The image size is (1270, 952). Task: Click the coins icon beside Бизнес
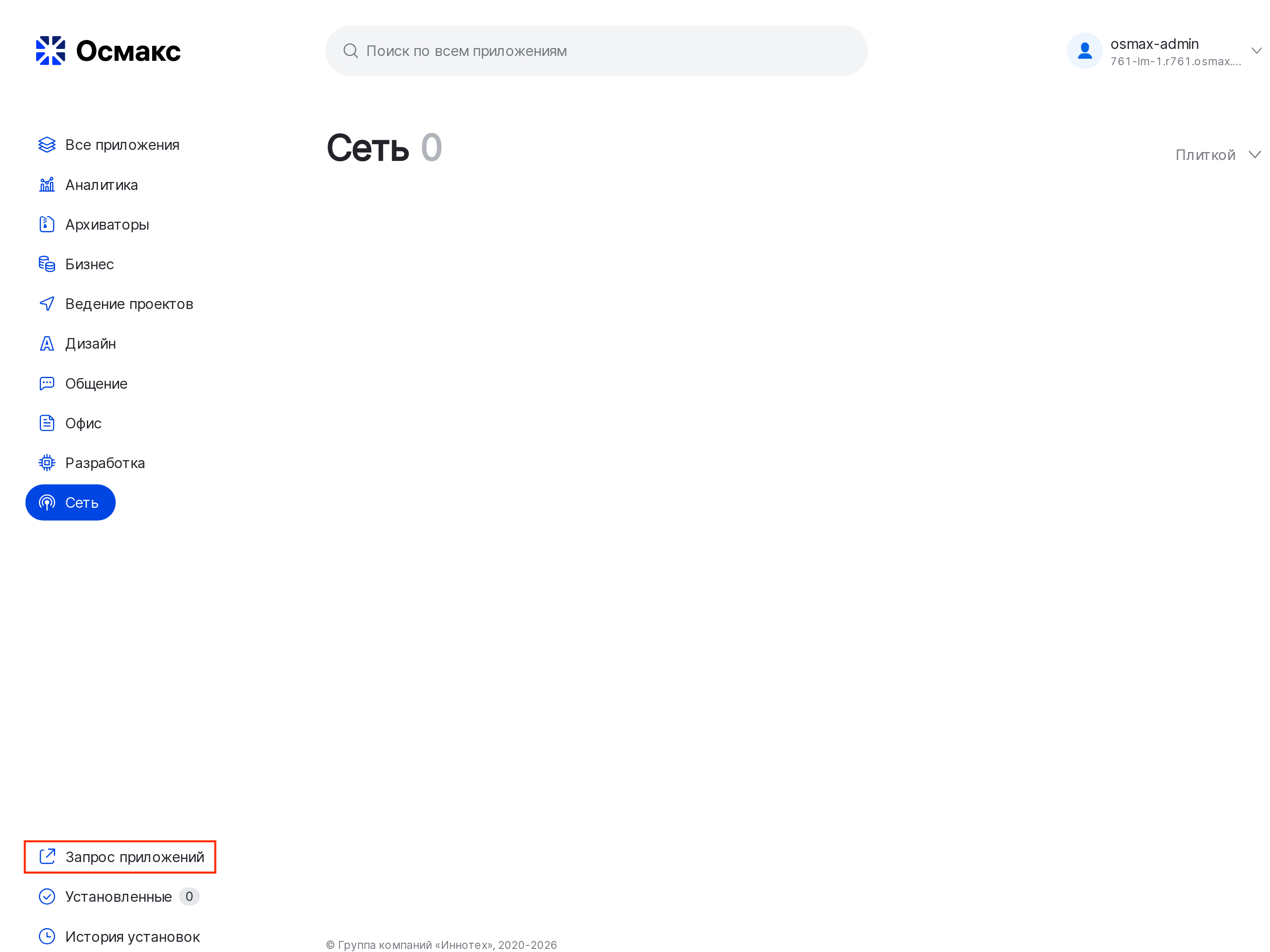click(47, 264)
